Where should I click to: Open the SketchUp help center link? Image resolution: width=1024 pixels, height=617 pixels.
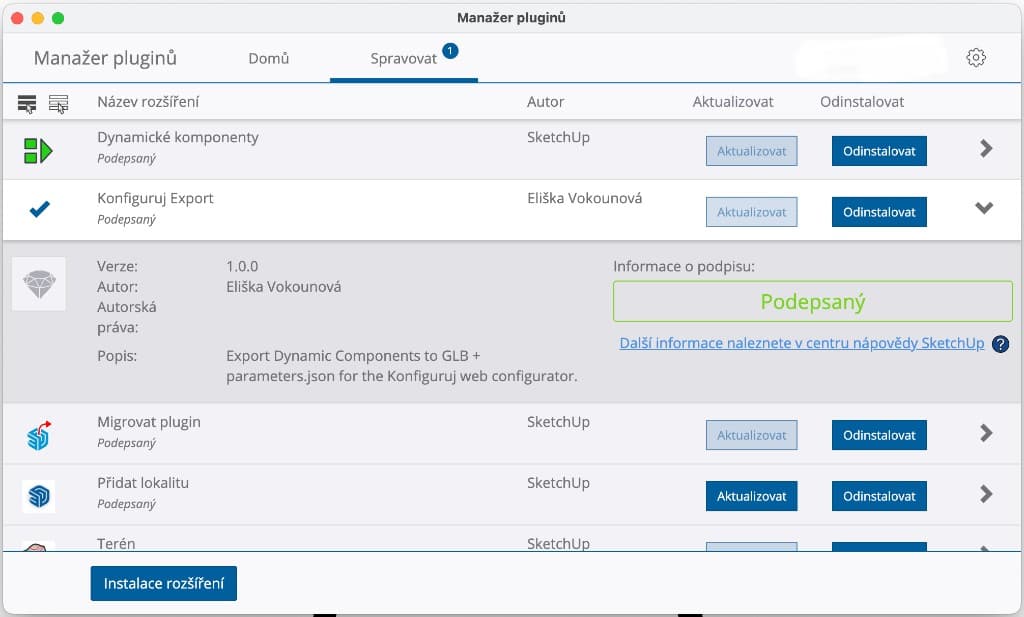pyautogui.click(x=801, y=343)
